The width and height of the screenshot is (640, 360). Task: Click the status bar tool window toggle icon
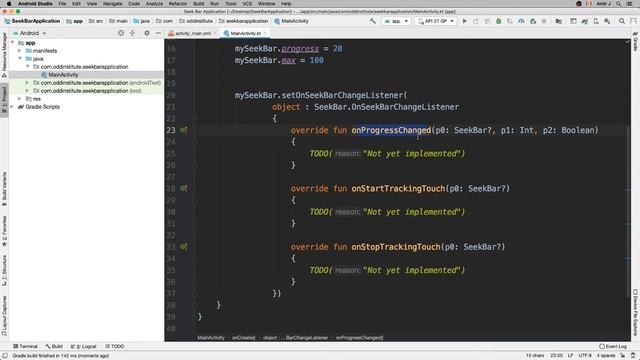[4, 356]
